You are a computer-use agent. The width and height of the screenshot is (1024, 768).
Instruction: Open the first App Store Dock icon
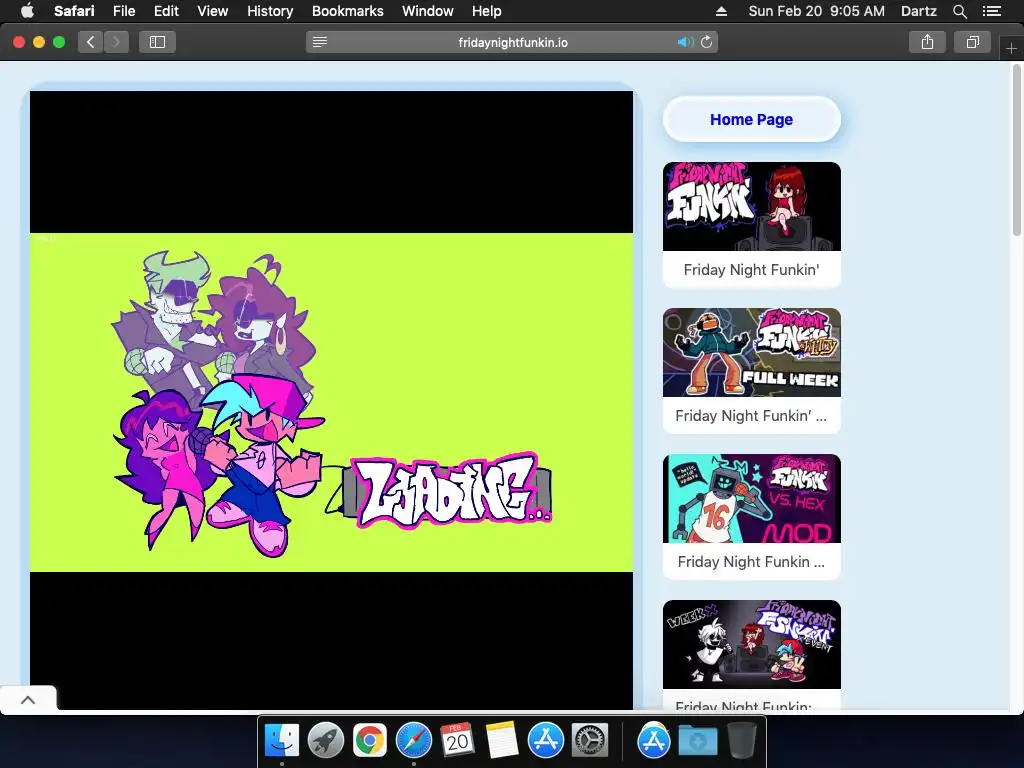click(545, 741)
